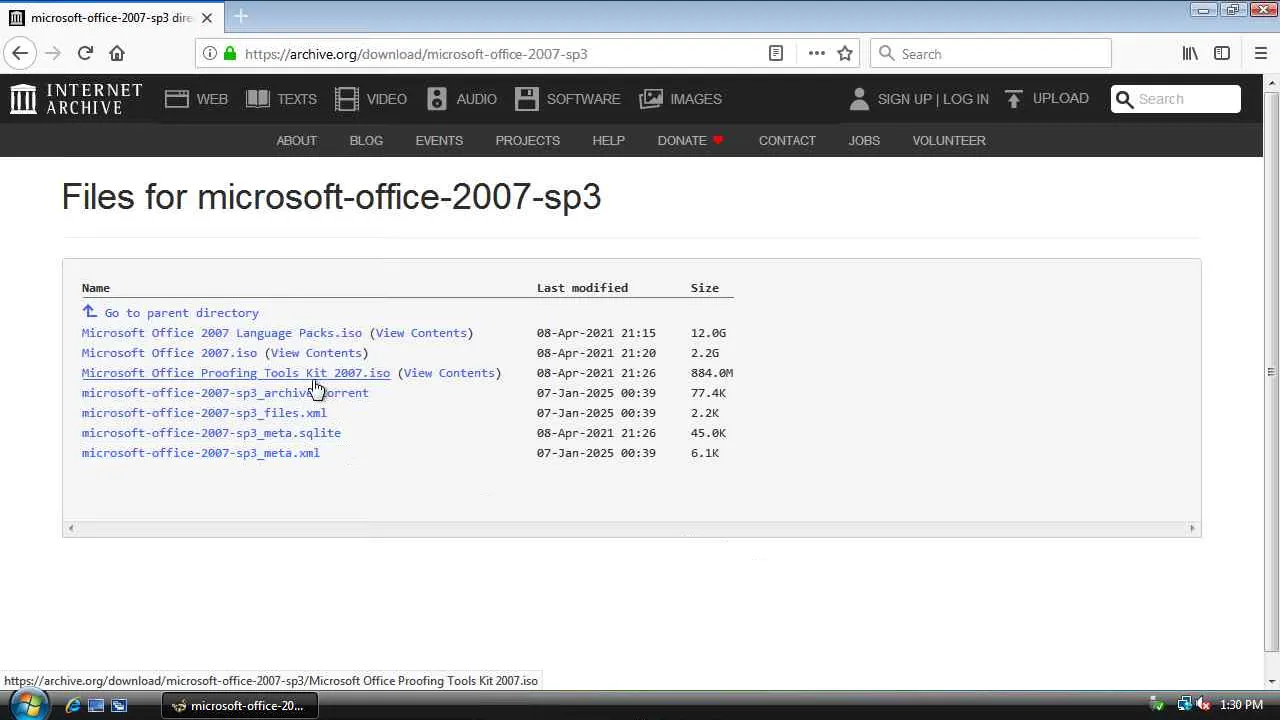Open the Firefox library icon
The height and width of the screenshot is (720, 1280).
point(1190,54)
